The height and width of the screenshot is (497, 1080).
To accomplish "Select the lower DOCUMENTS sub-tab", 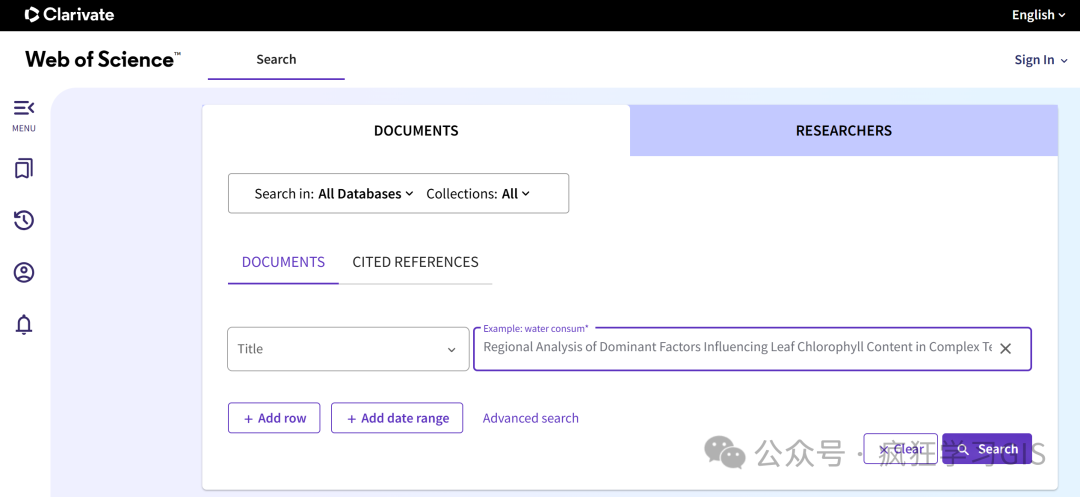I will click(283, 262).
